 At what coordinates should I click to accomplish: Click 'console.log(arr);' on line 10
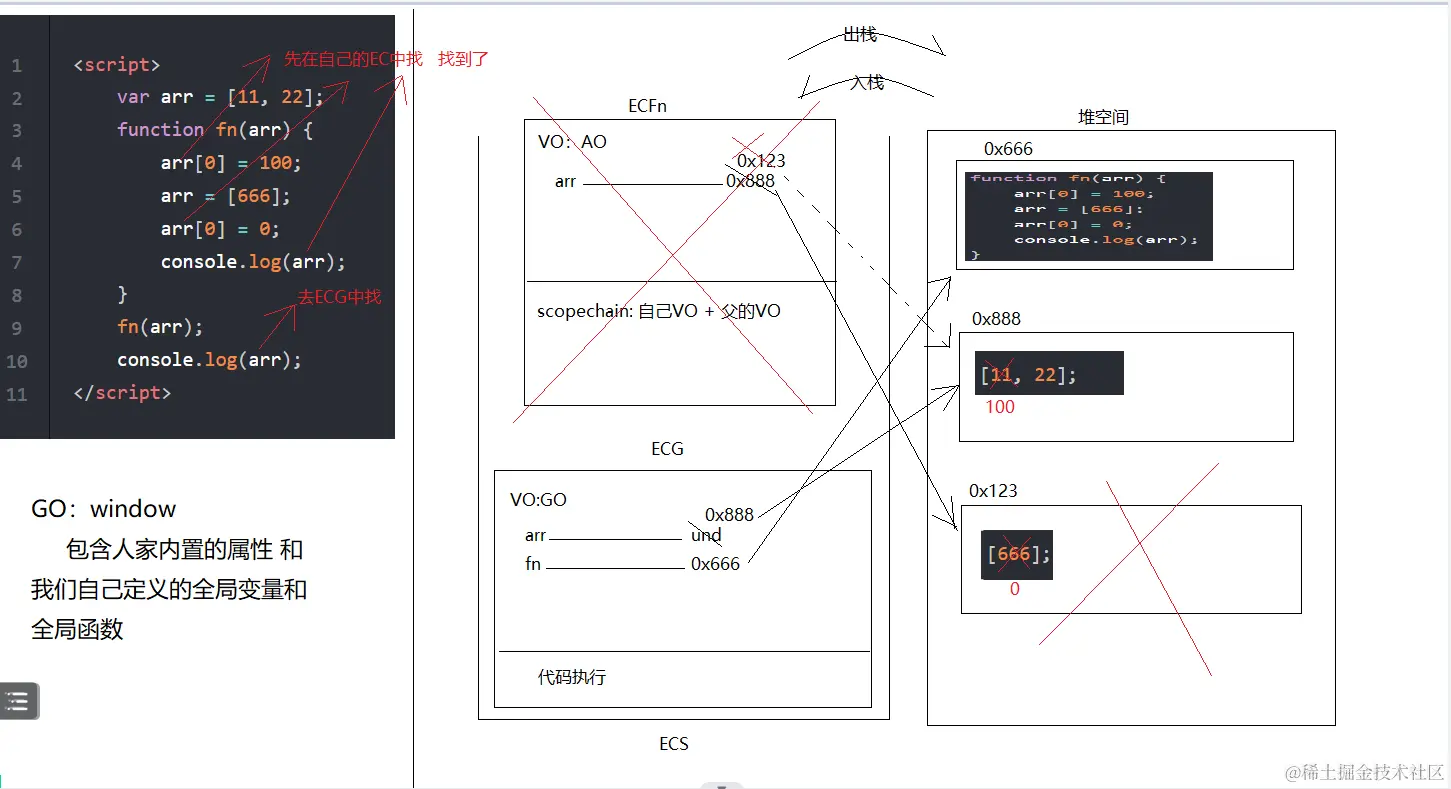click(x=209, y=360)
